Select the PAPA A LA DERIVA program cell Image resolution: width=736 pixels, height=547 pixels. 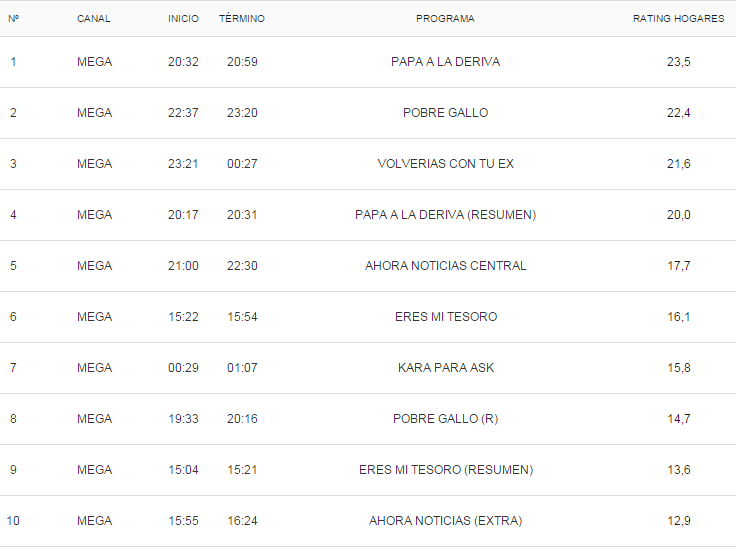coord(445,62)
